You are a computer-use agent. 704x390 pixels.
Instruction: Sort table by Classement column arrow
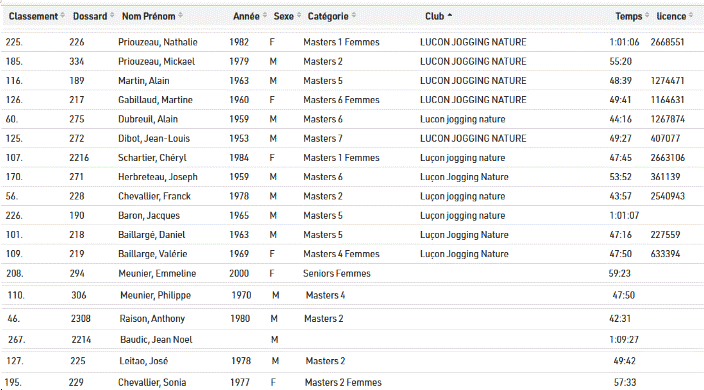pos(62,16)
